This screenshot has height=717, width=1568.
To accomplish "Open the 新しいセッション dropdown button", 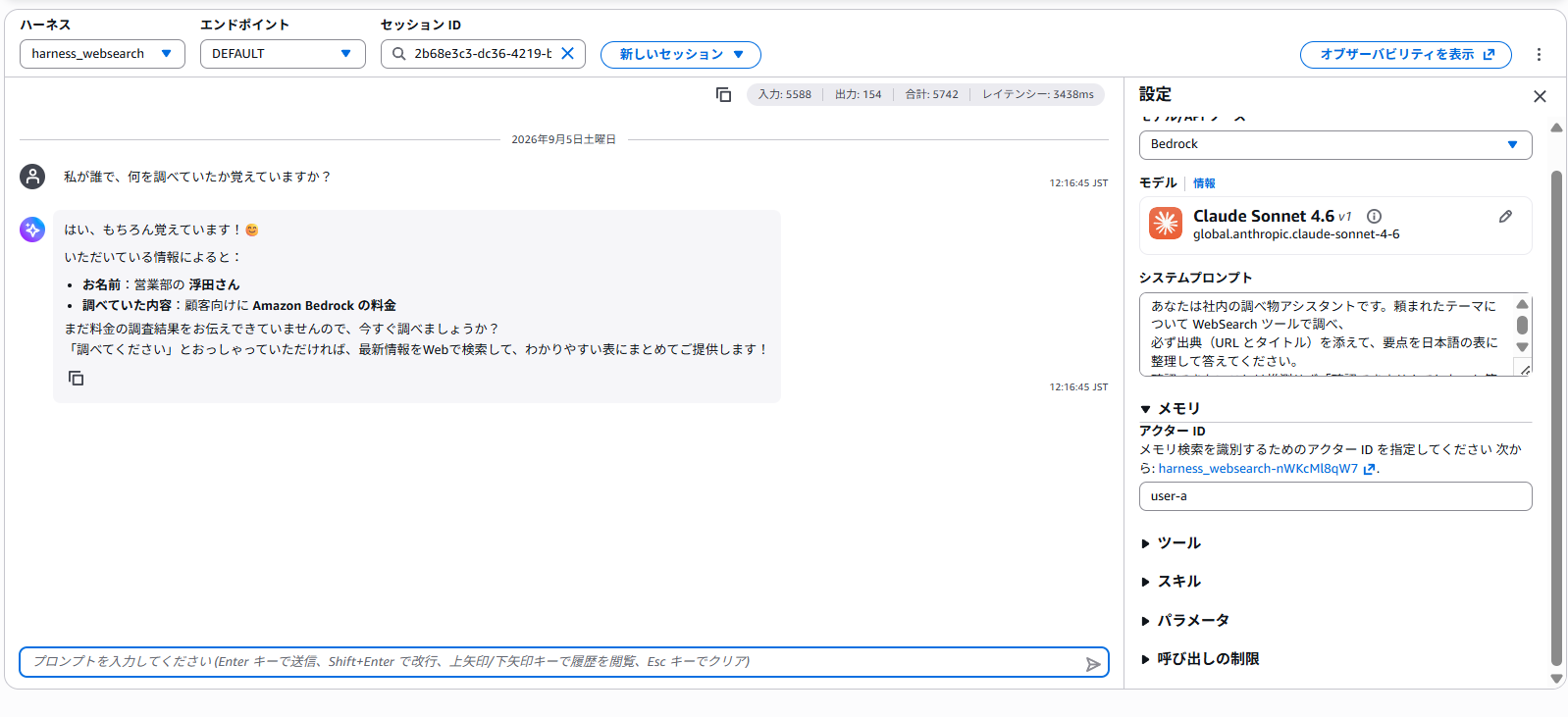I will 681,54.
